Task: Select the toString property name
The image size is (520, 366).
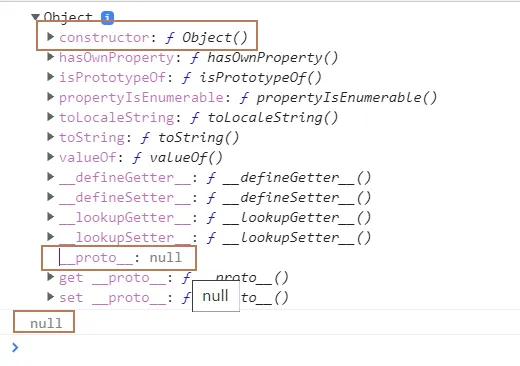Action: coord(92,138)
